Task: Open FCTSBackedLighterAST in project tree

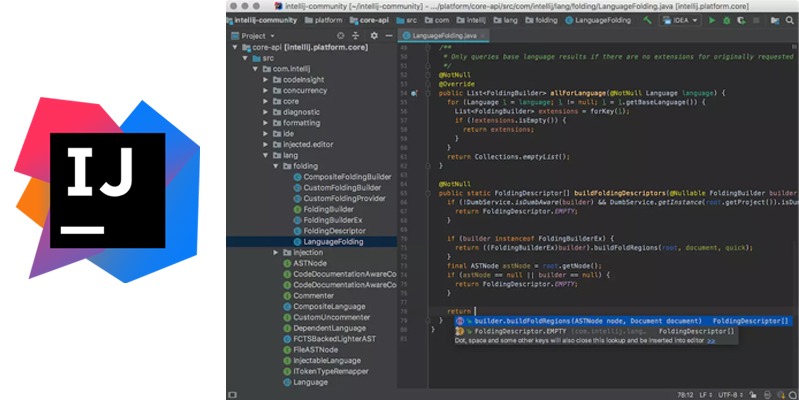Action: [334, 339]
